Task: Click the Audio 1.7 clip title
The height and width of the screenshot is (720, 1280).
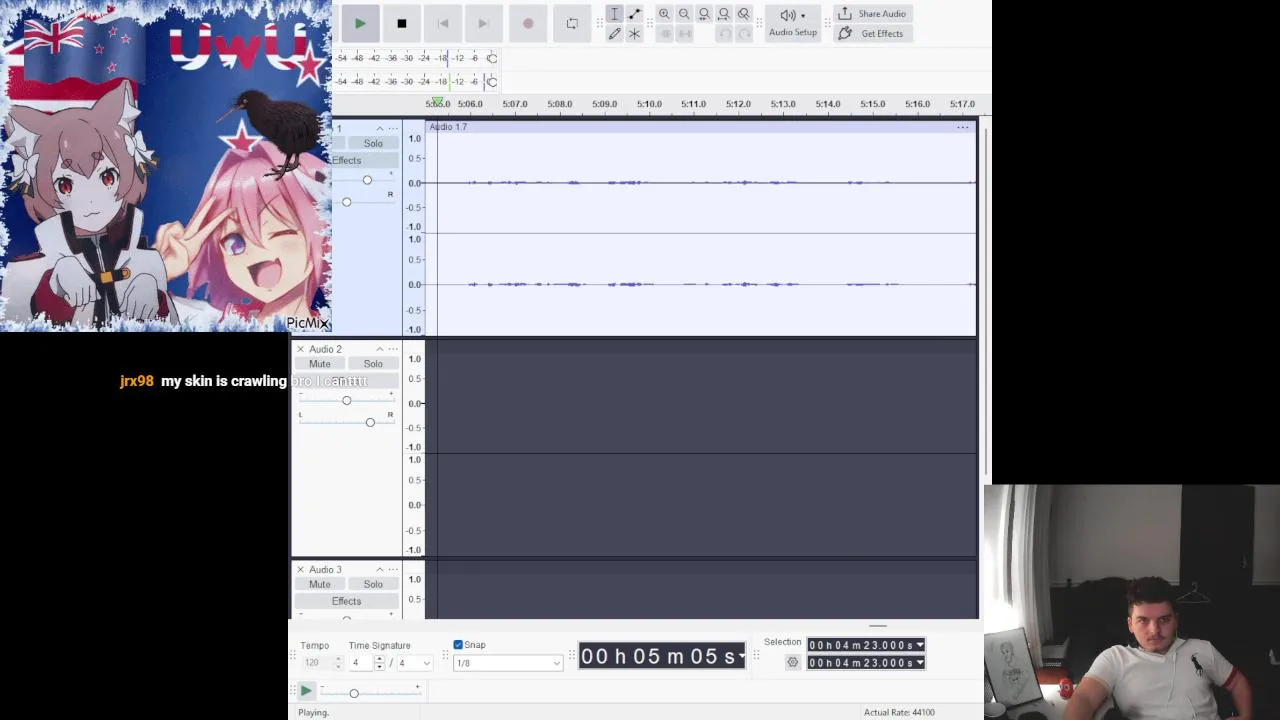Action: click(x=448, y=127)
